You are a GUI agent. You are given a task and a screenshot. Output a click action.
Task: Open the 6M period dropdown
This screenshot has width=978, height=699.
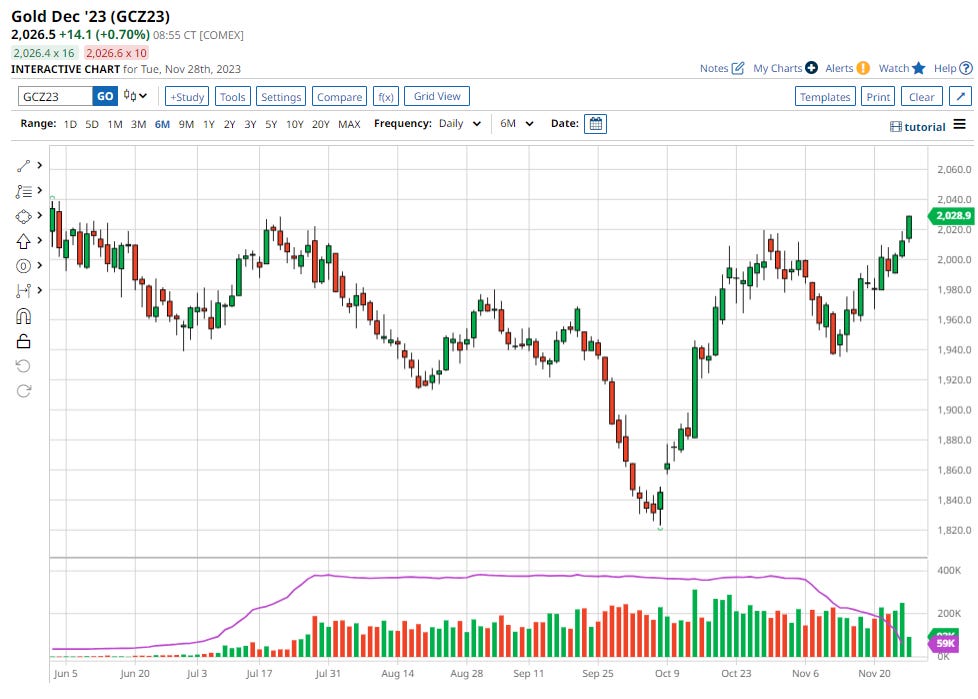pyautogui.click(x=517, y=124)
